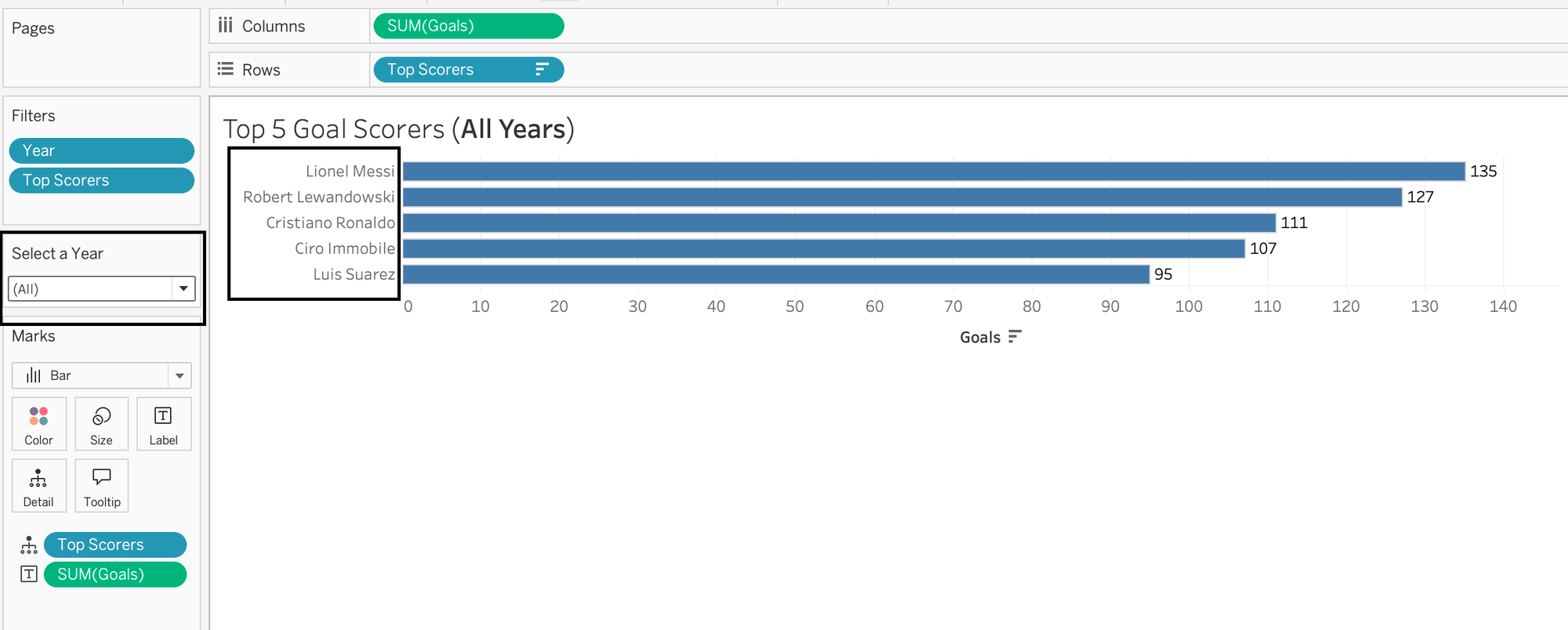
Task: Open the Detail marks card
Action: point(39,486)
